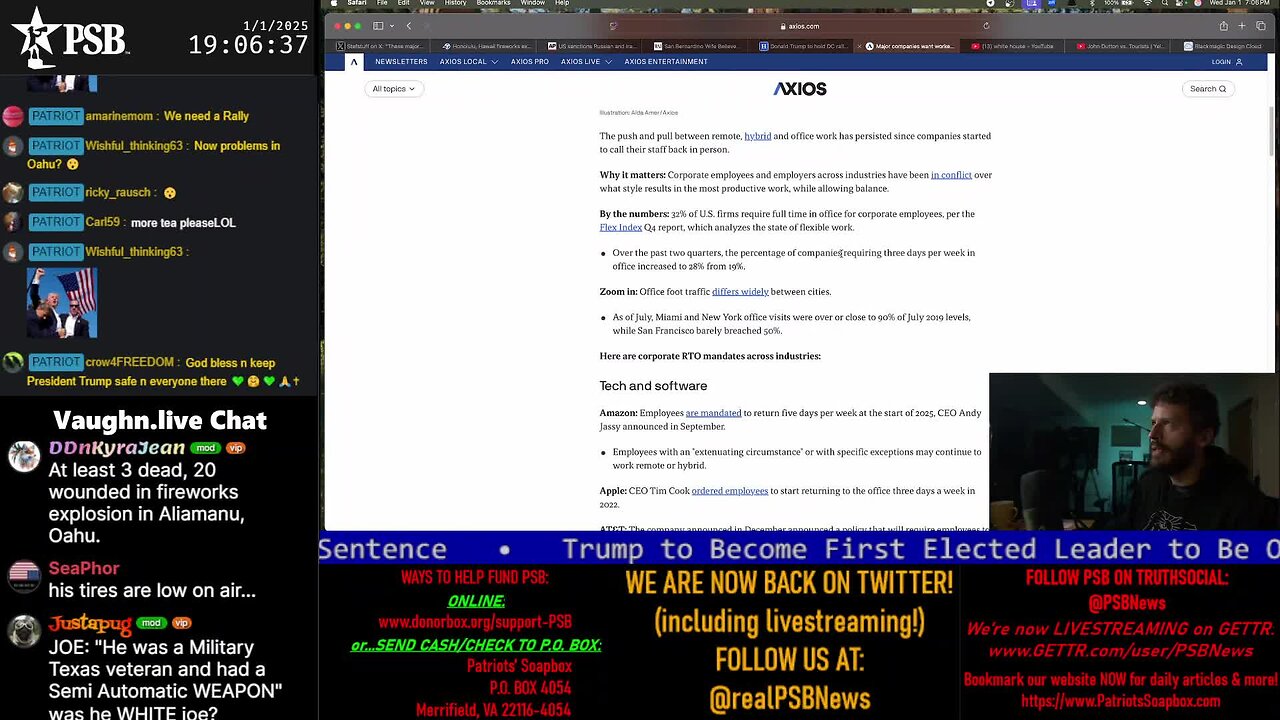Show the Safari tab overview icon
Viewport: 1280px width, 720px height.
pos(1260,26)
